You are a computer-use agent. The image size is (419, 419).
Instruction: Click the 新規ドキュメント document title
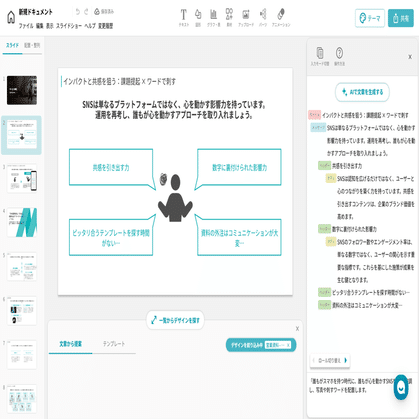(x=35, y=12)
